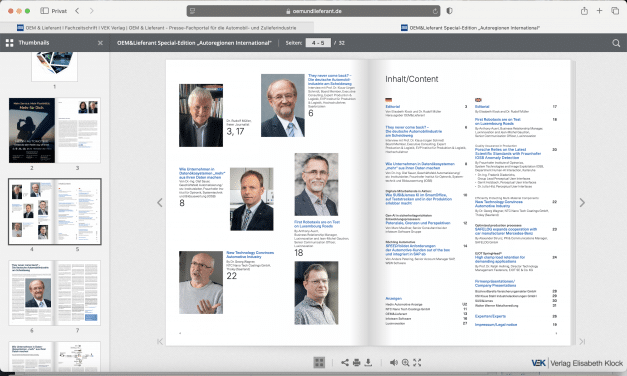Click the VEK Verlag Elisabeth Klock logo
The height and width of the screenshot is (376, 627).
pyautogui.click(x=577, y=363)
